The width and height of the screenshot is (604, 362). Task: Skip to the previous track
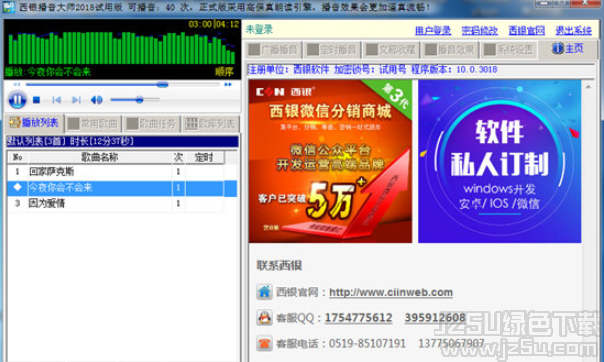click(x=57, y=100)
